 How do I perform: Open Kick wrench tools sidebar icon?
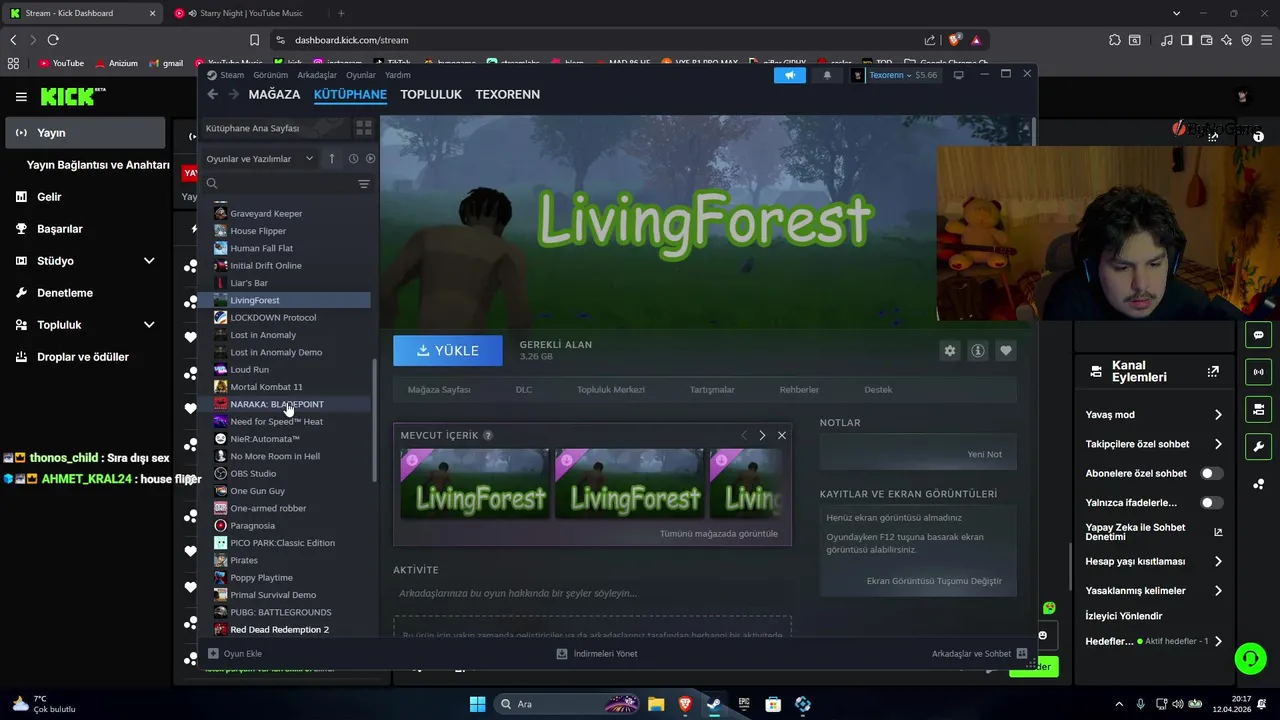1258,446
